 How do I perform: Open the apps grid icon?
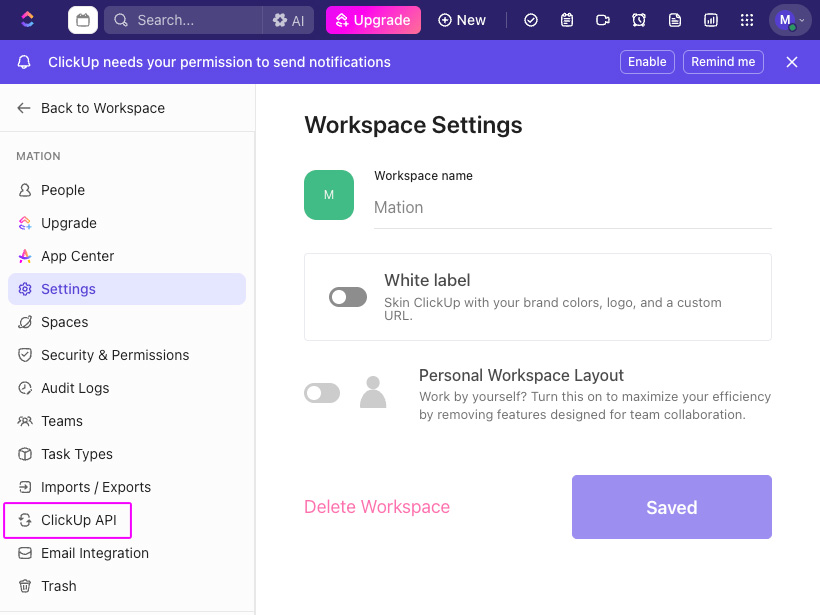coord(747,20)
